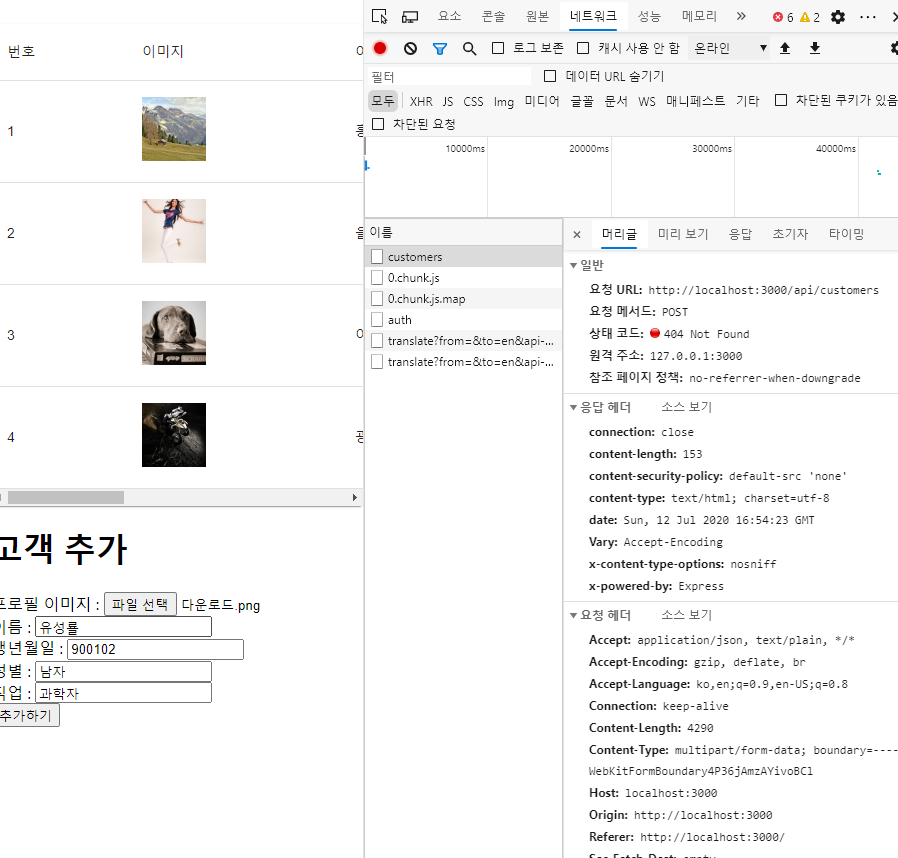Open the Preview (미리 보기) details tab

pyautogui.click(x=683, y=234)
